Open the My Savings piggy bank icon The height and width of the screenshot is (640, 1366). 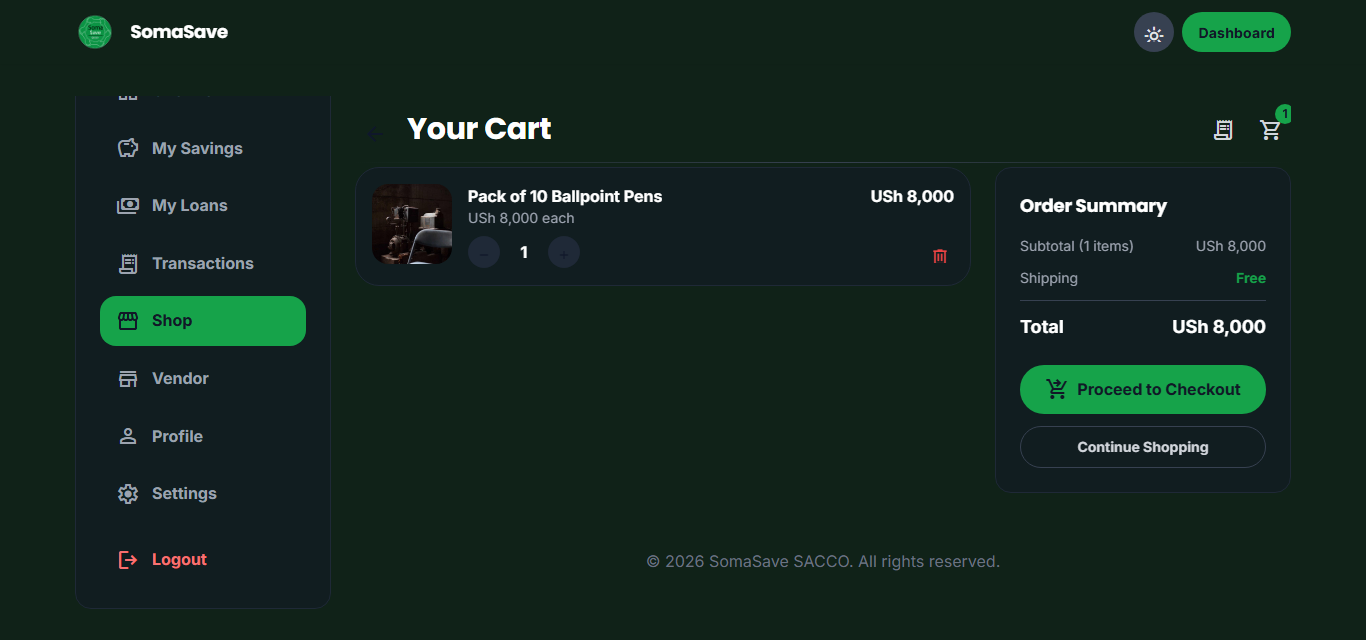128,147
